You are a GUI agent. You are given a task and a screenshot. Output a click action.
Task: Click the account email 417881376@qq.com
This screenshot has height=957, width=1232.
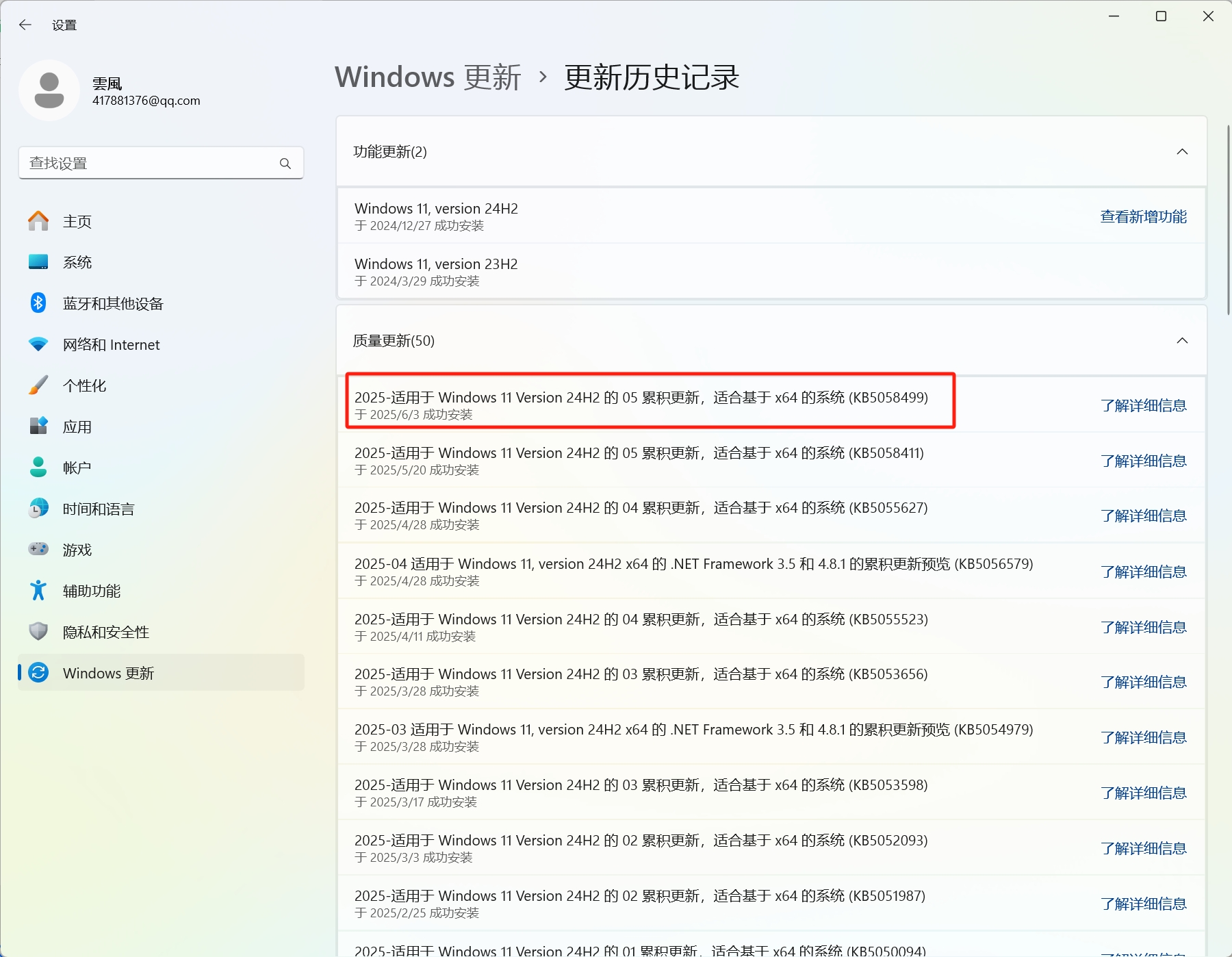tap(146, 101)
